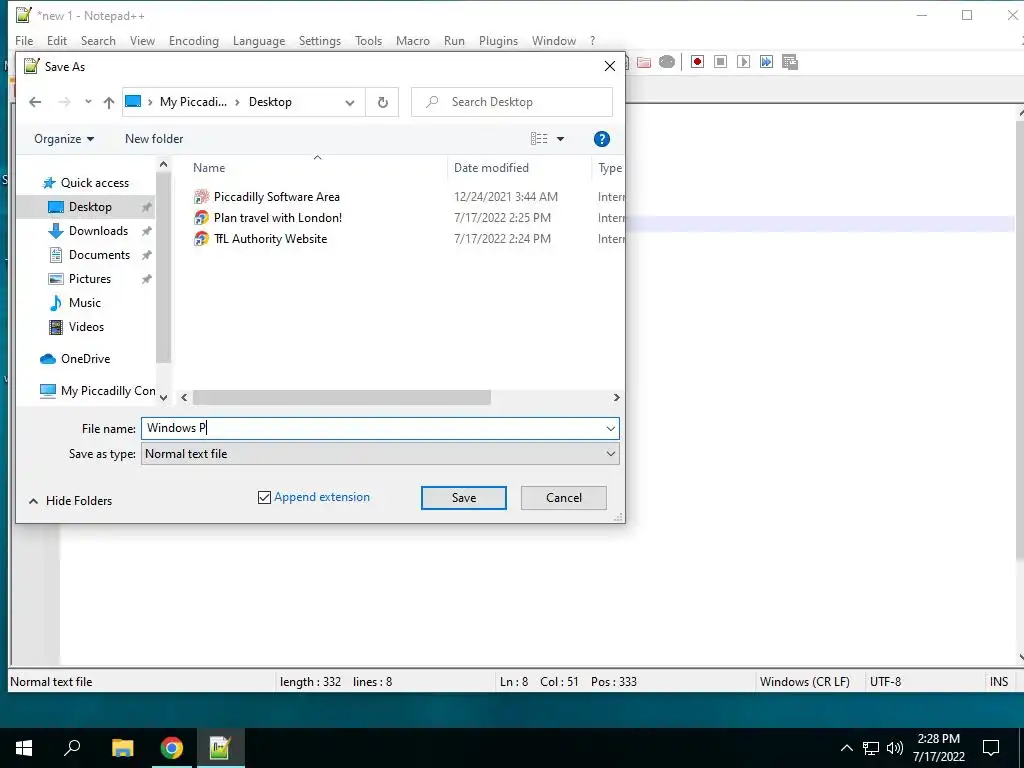Click Notepad++ taskbar icon
This screenshot has width=1024, height=768.
(220, 748)
